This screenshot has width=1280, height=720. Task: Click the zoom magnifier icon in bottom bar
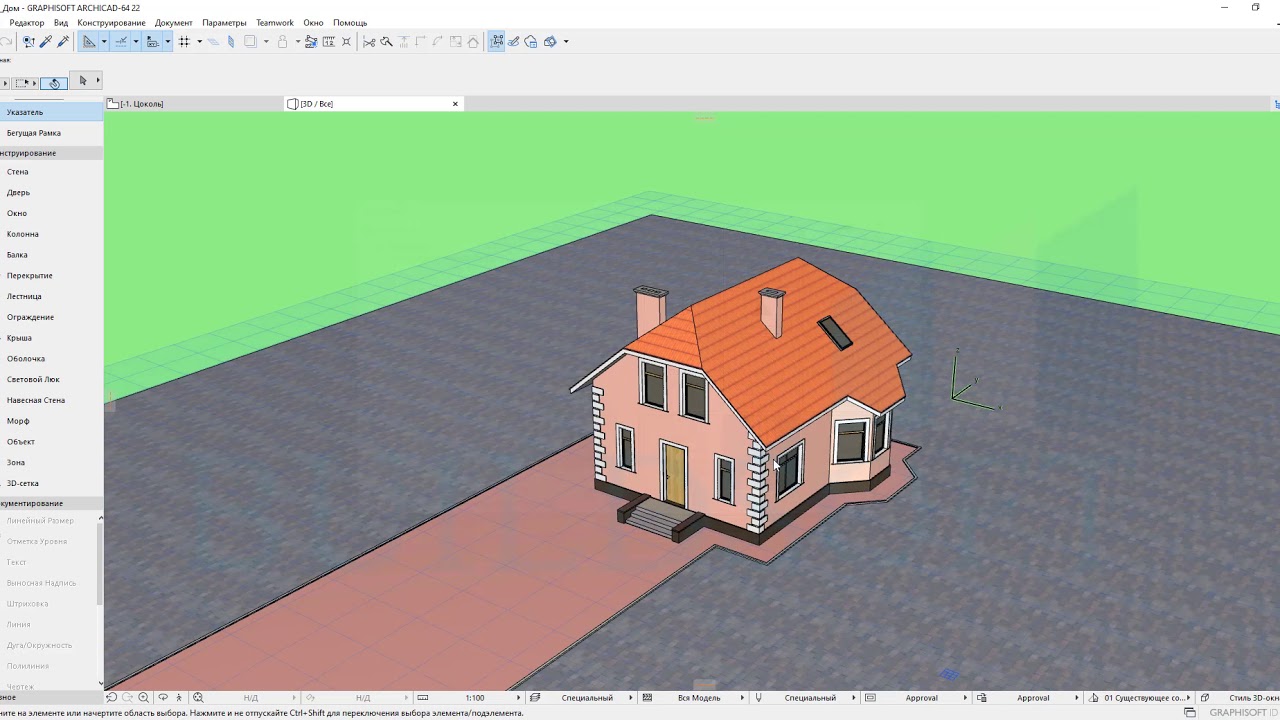(144, 697)
